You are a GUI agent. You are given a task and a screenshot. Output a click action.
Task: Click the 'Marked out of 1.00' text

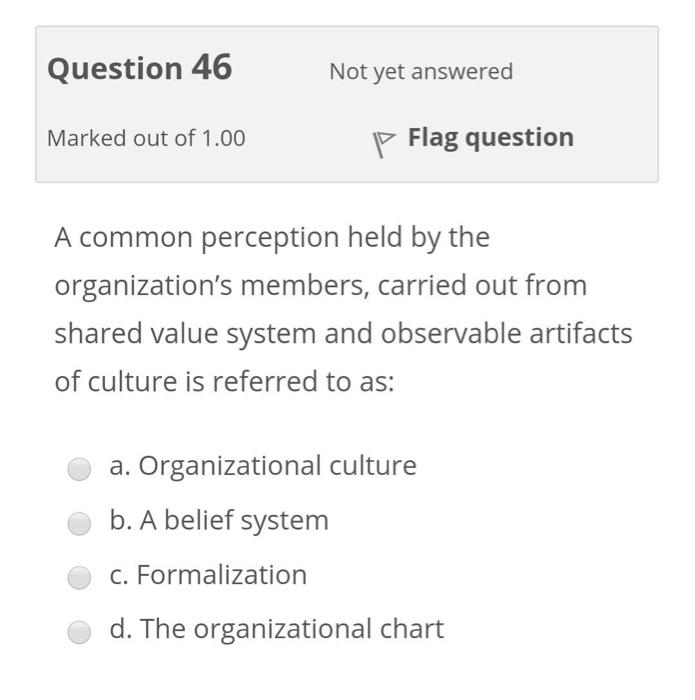pos(146,139)
